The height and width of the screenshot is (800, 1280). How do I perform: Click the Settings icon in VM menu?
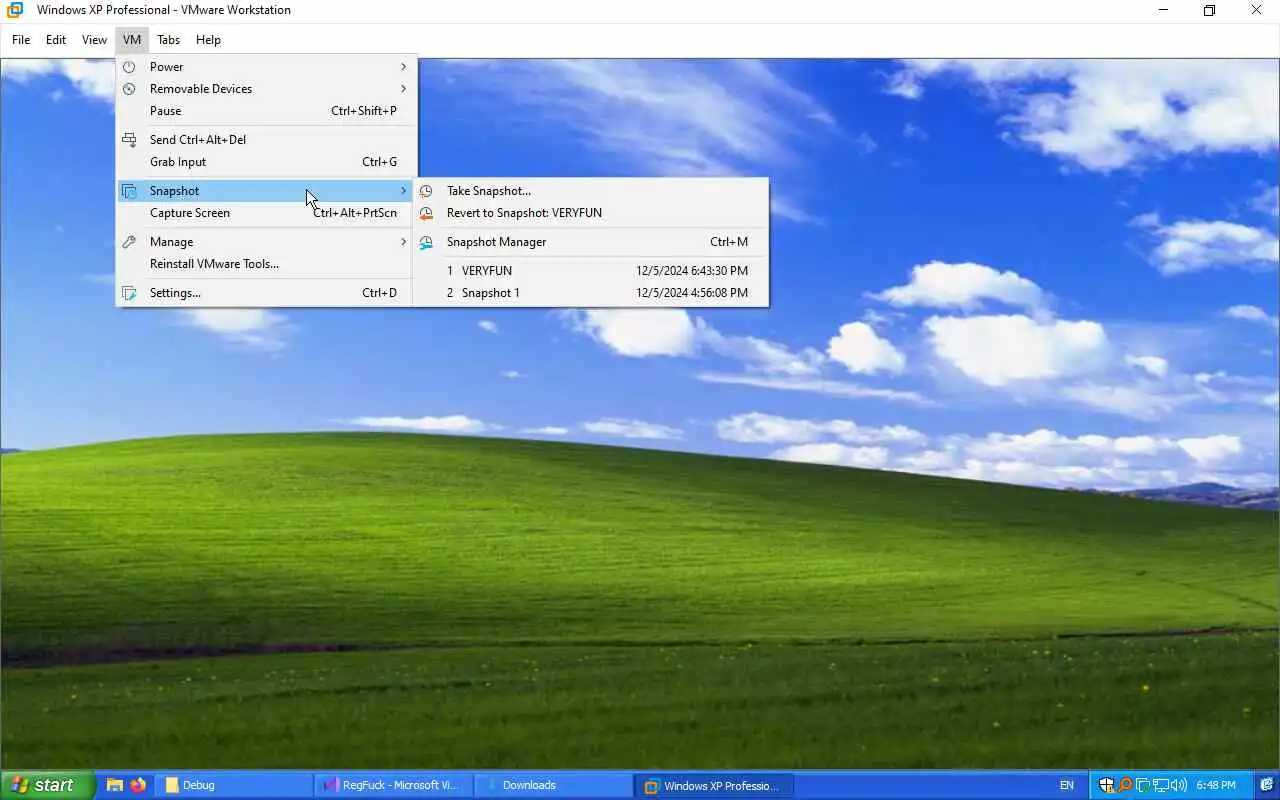coord(129,293)
